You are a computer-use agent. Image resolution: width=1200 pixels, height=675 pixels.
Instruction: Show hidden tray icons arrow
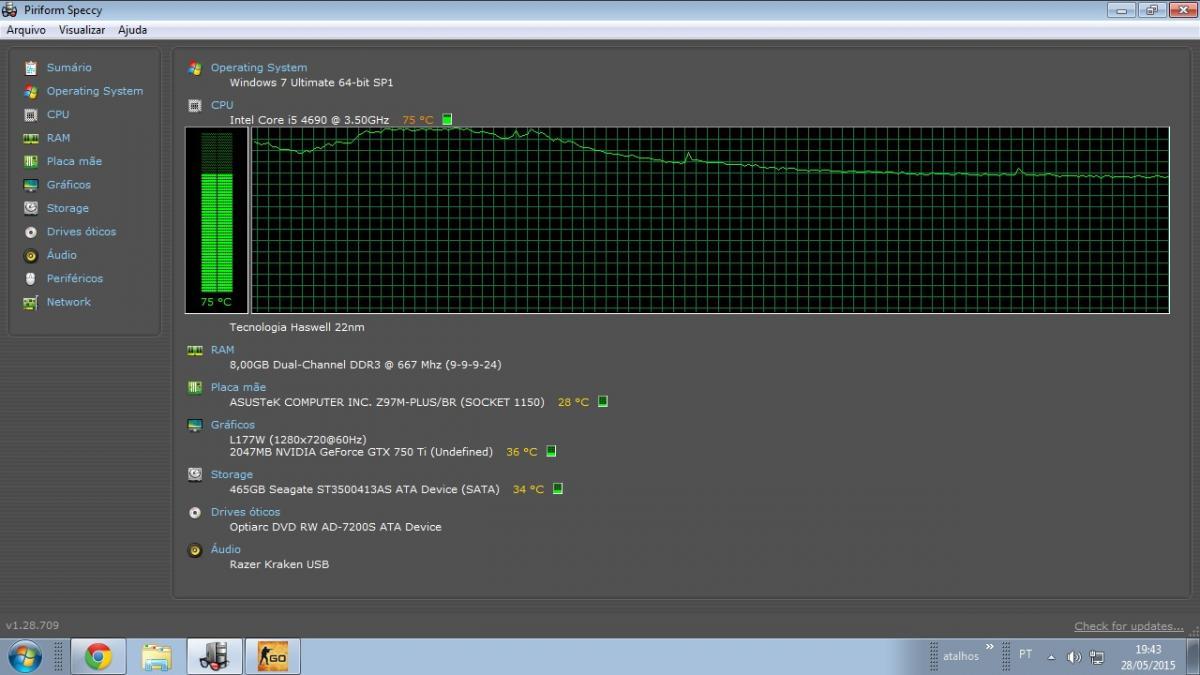coord(1051,657)
